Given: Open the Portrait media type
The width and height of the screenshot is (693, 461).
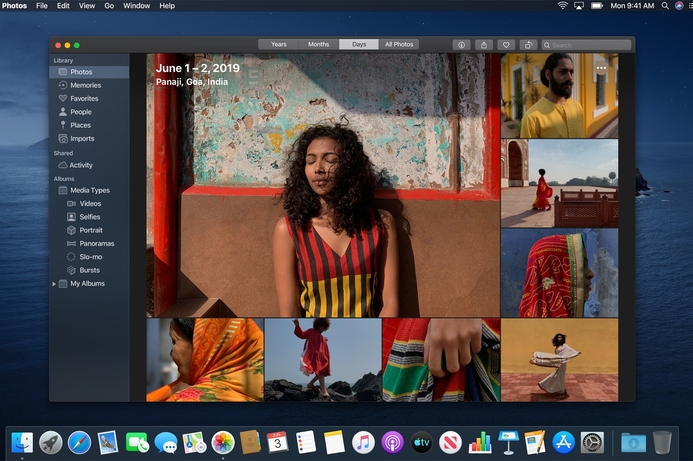Looking at the screenshot, I should pos(89,230).
